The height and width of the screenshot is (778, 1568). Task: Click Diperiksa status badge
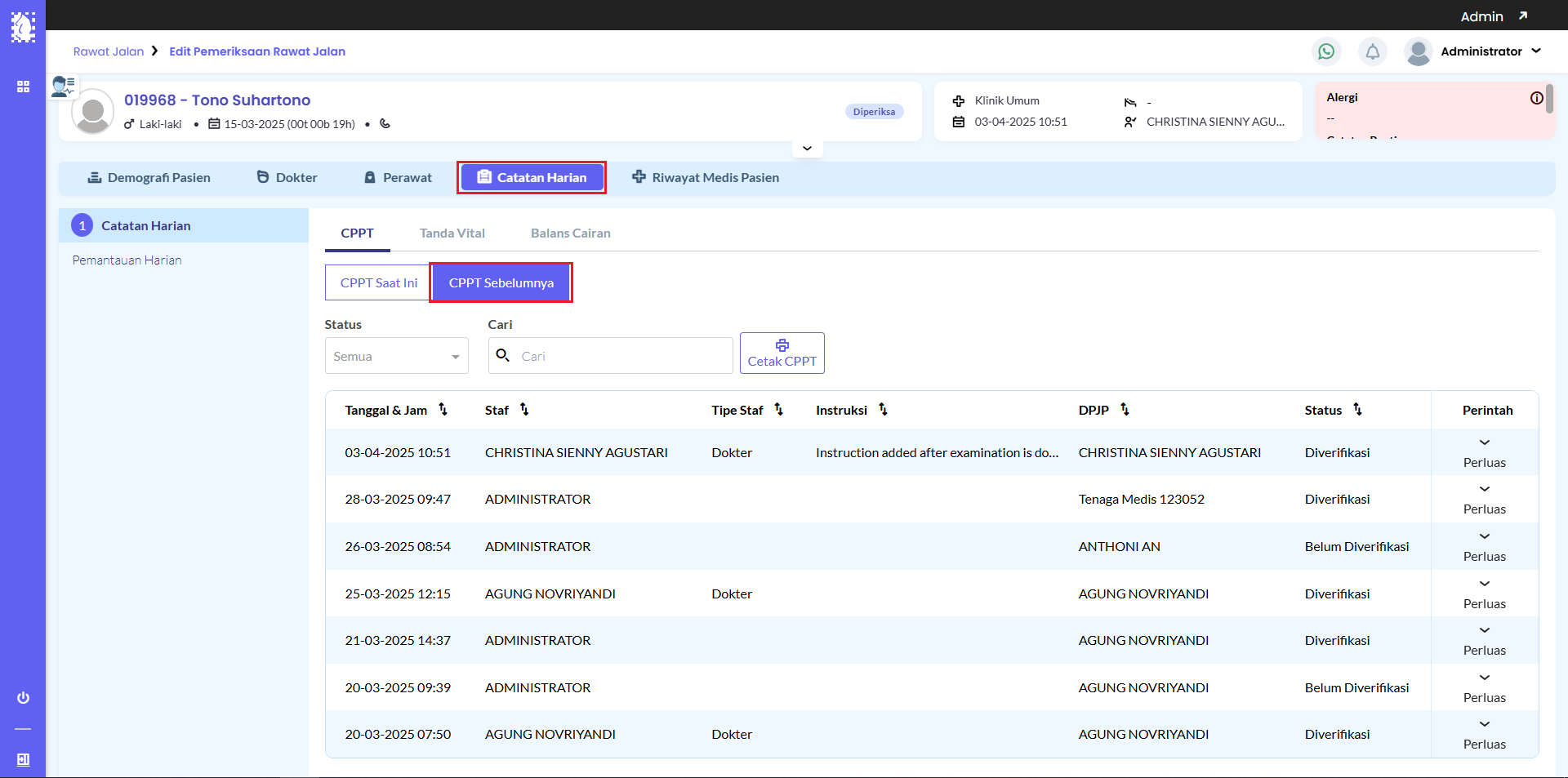coord(874,112)
